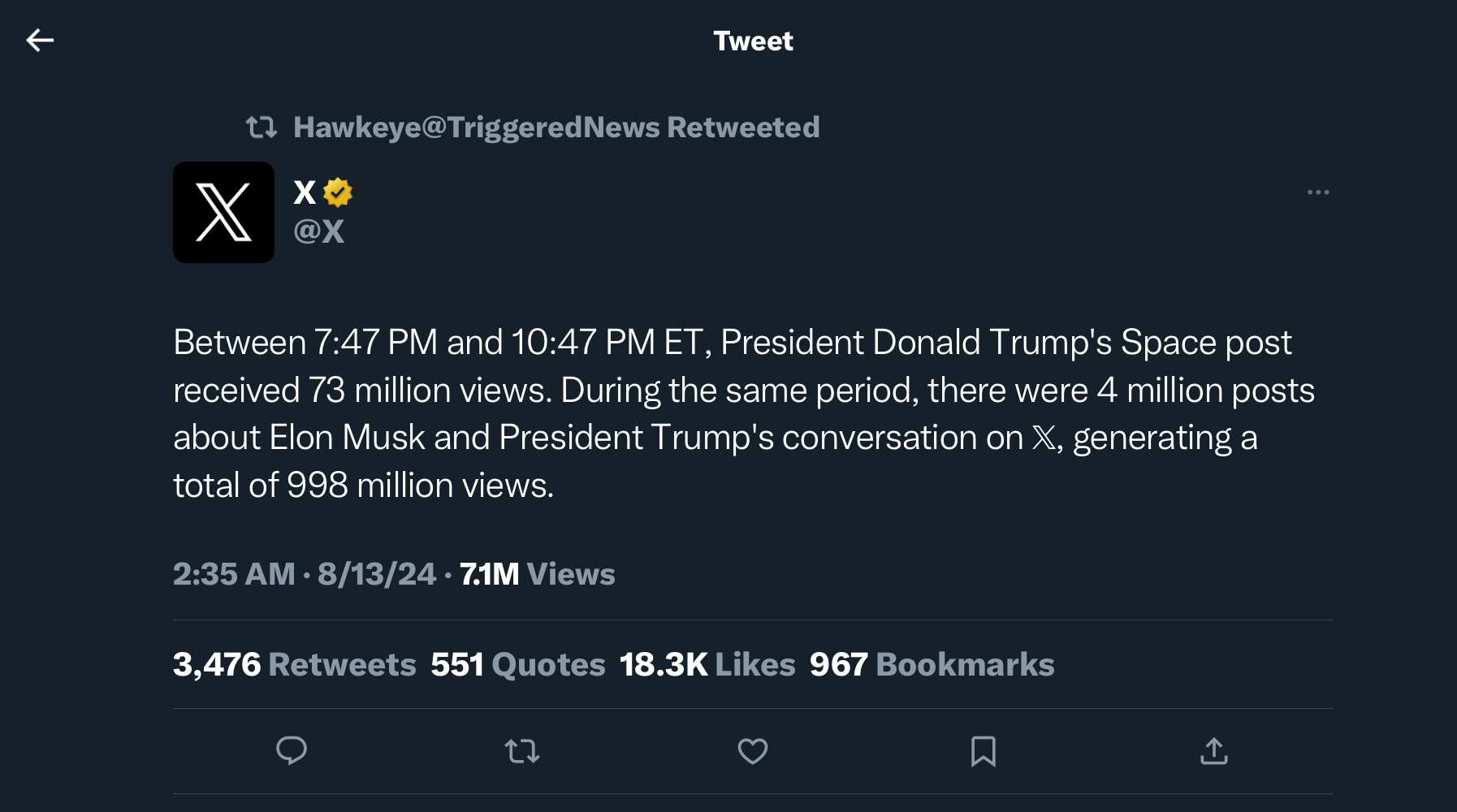Open the 18.3K Likes list
The height and width of the screenshot is (812, 1457).
coord(707,664)
